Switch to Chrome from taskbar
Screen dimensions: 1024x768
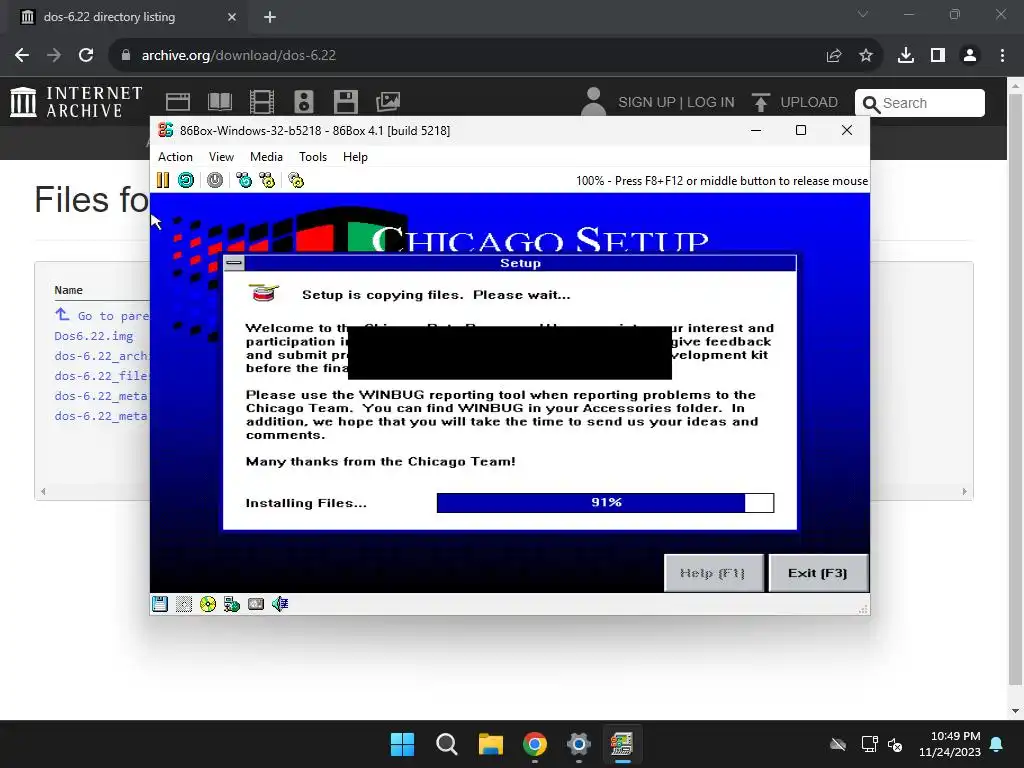[535, 744]
